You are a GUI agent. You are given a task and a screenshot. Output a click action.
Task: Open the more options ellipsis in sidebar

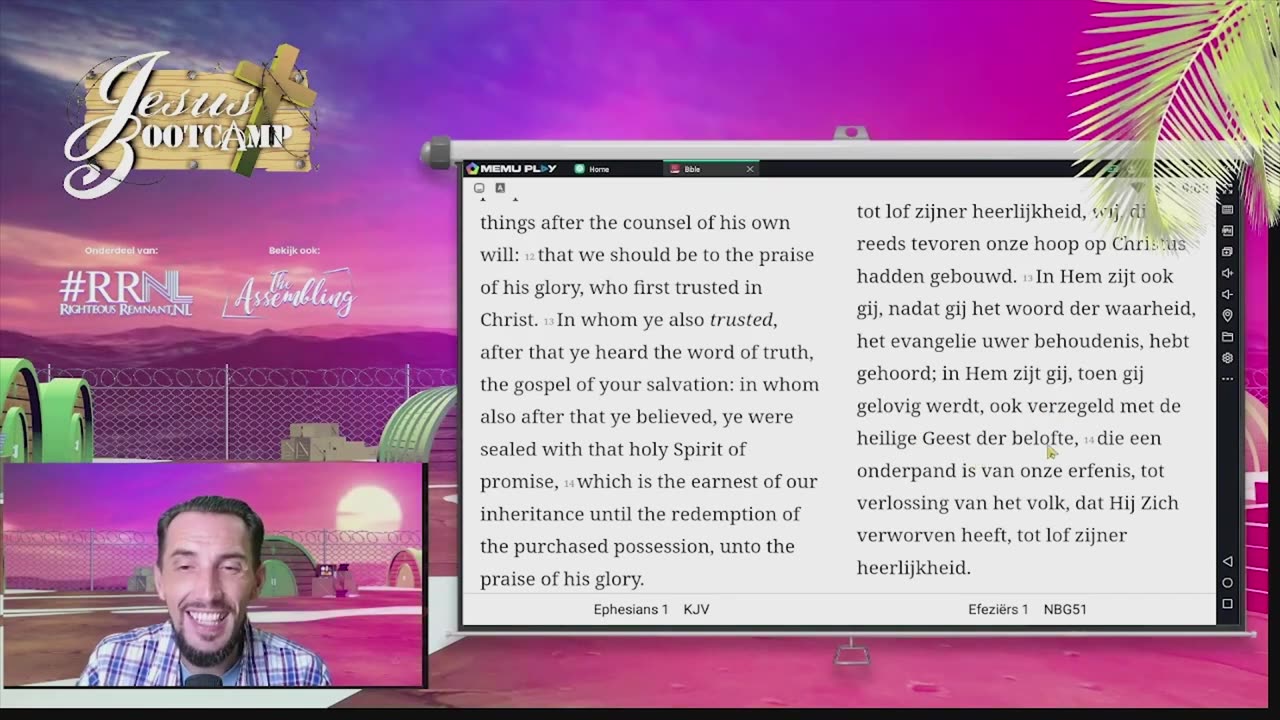(x=1227, y=379)
